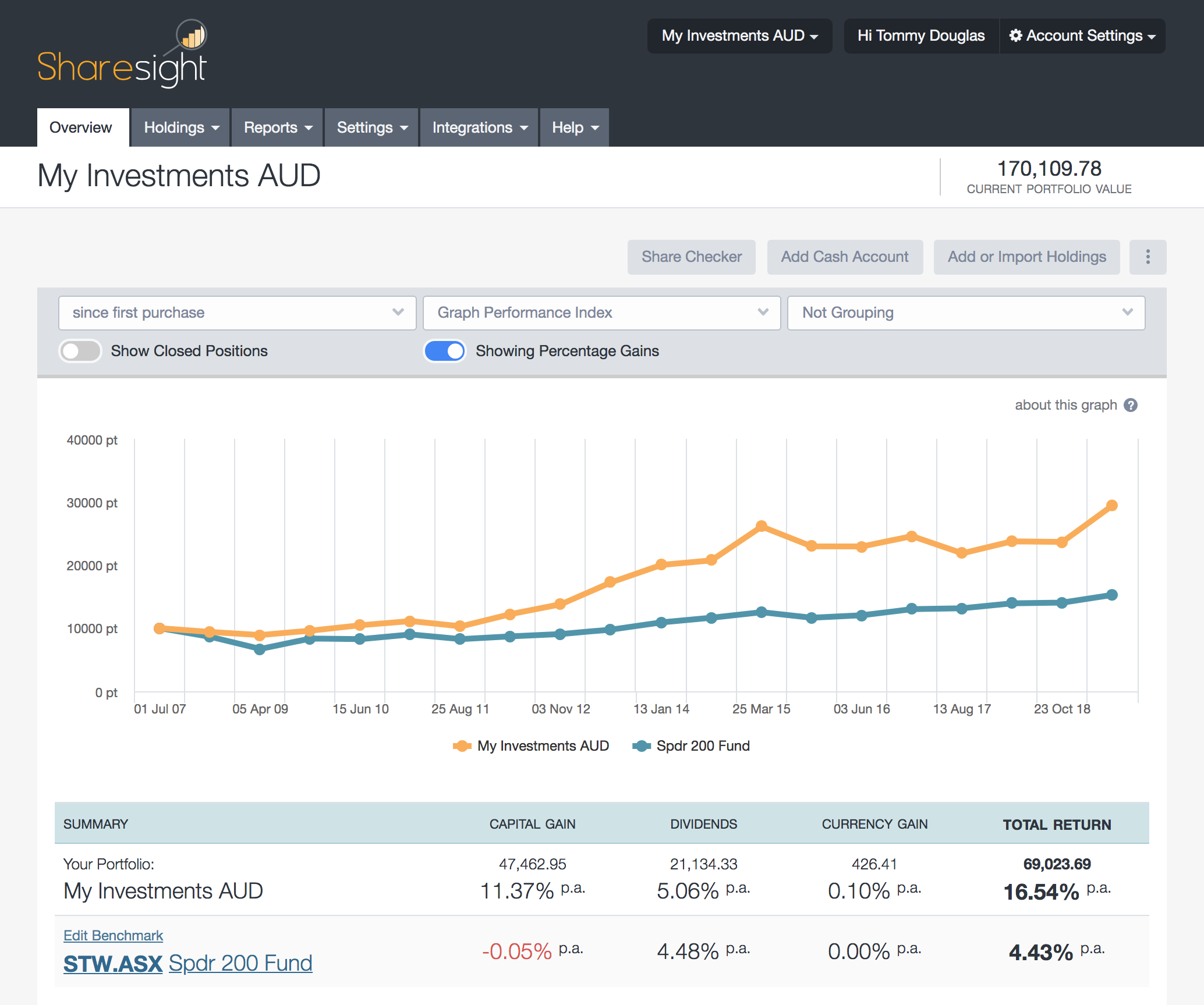1204x1005 pixels.
Task: Click My Investments AUD in summary table
Action: [x=163, y=891]
